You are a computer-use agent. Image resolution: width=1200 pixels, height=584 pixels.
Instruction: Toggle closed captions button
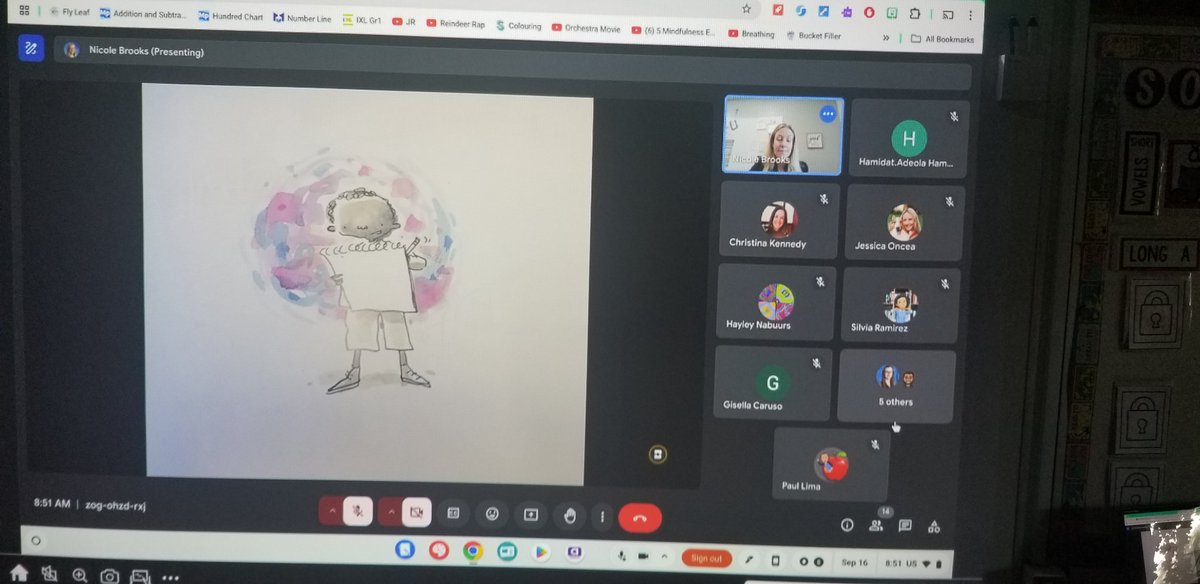(453, 513)
